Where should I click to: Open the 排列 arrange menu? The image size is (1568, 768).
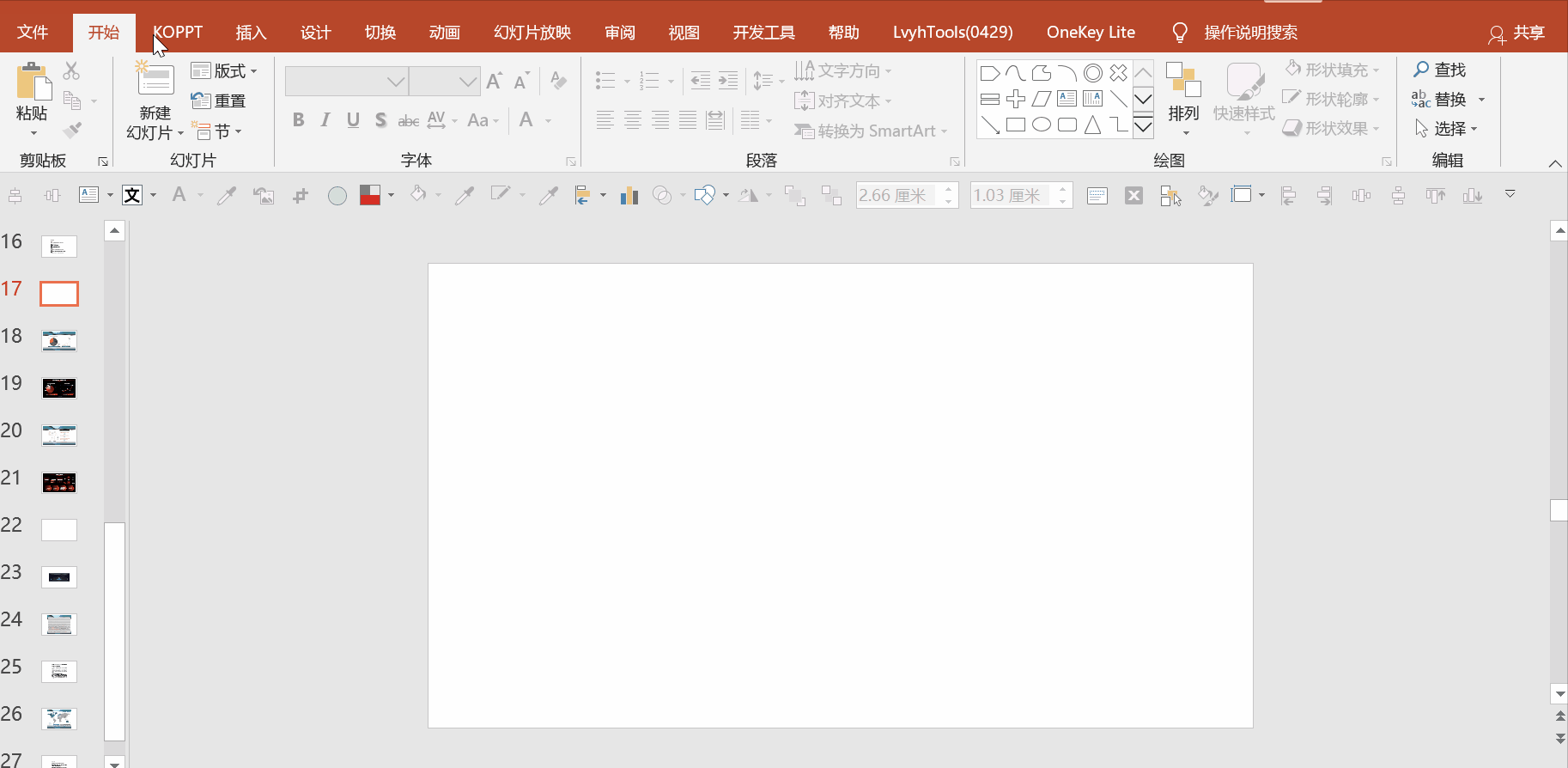tap(1183, 99)
